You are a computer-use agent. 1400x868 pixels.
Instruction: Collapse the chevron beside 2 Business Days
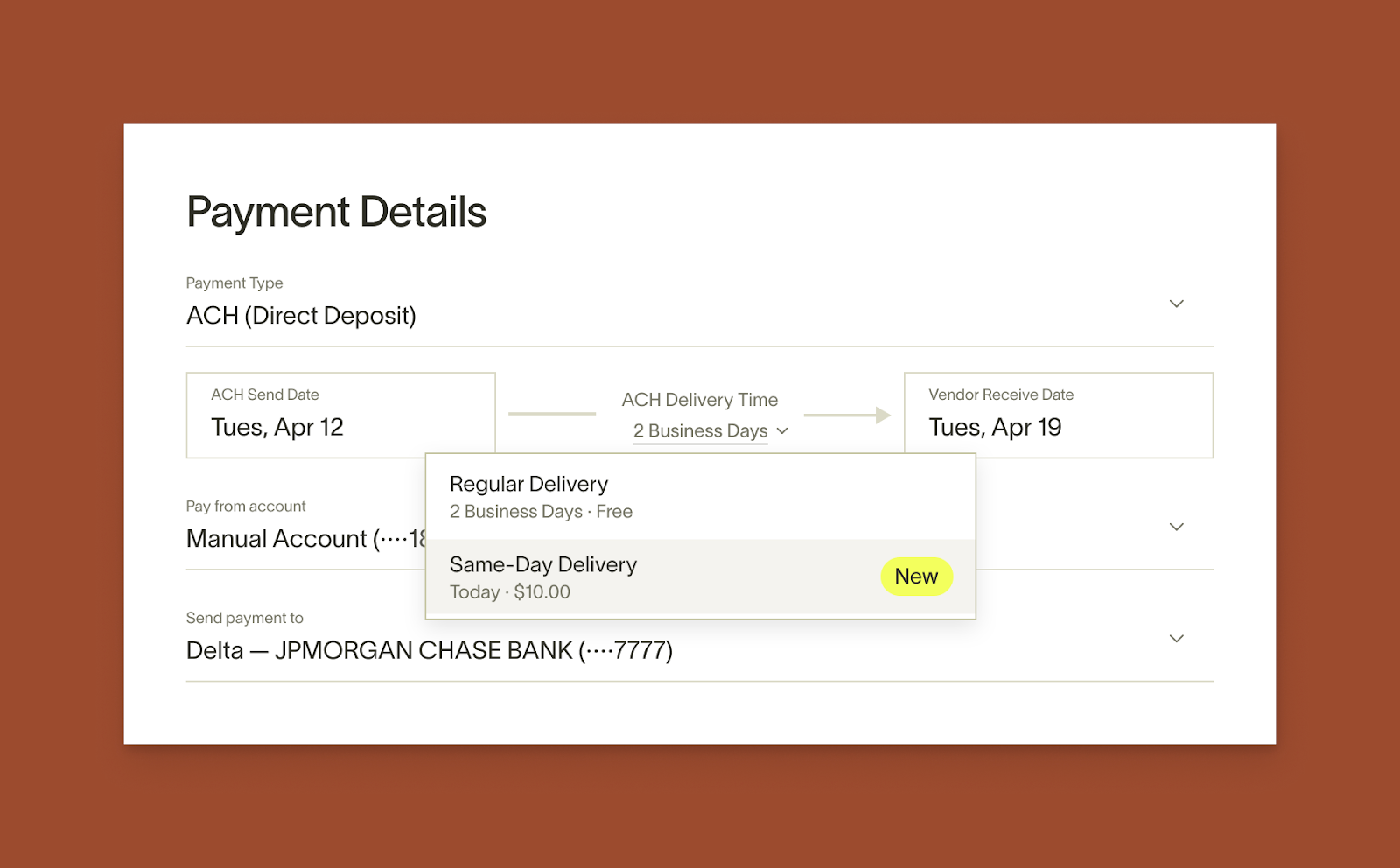(782, 431)
